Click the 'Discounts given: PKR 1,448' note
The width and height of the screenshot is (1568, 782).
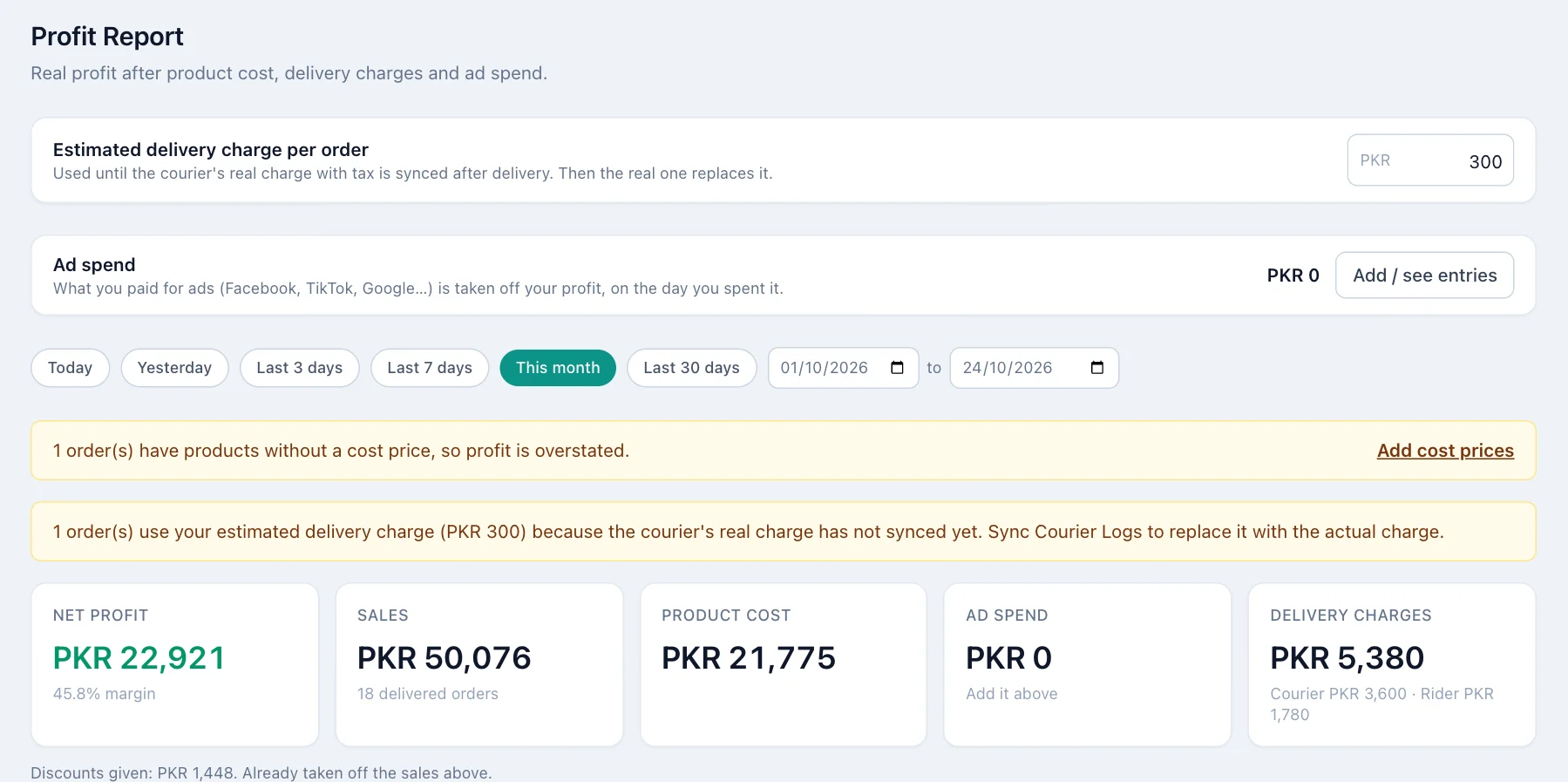pyautogui.click(x=261, y=773)
